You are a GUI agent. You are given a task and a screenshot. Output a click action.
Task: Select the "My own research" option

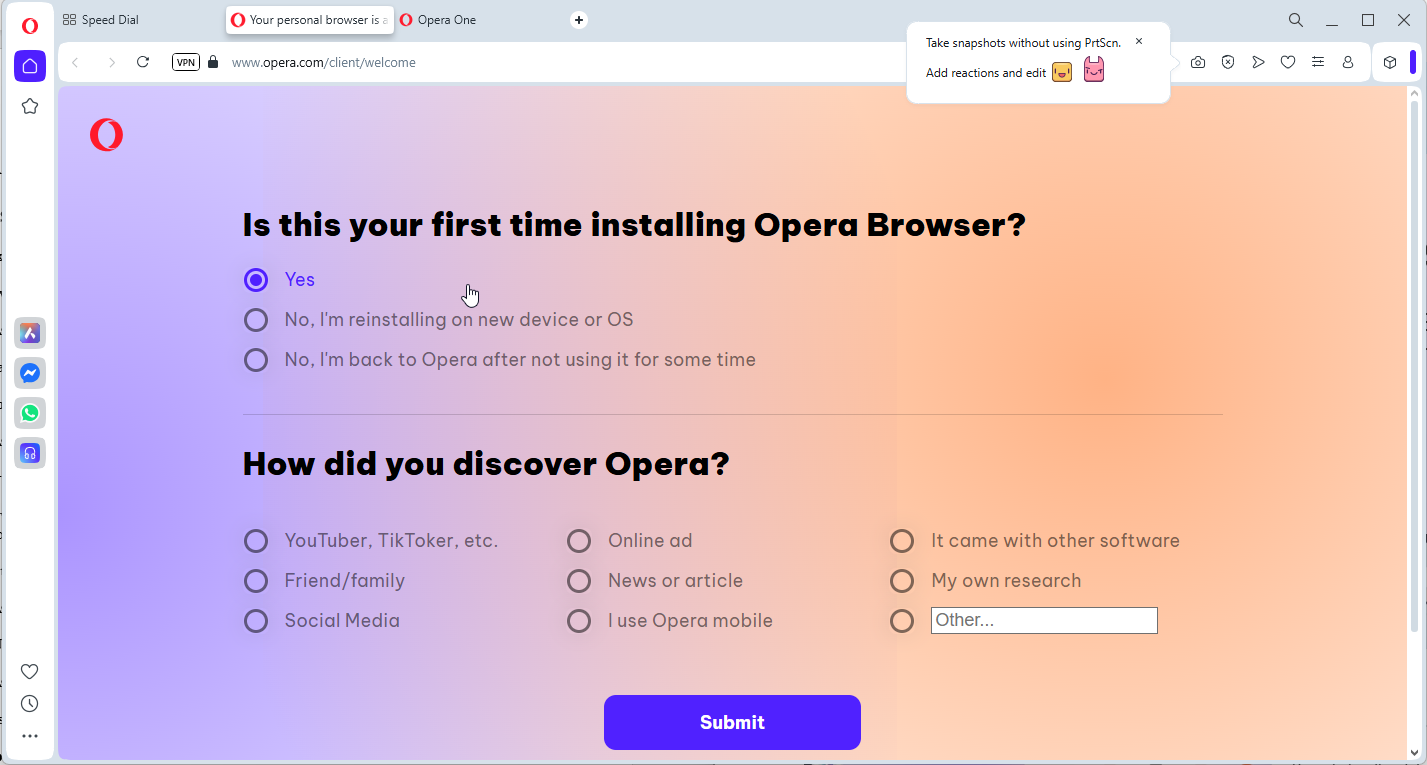coord(902,581)
